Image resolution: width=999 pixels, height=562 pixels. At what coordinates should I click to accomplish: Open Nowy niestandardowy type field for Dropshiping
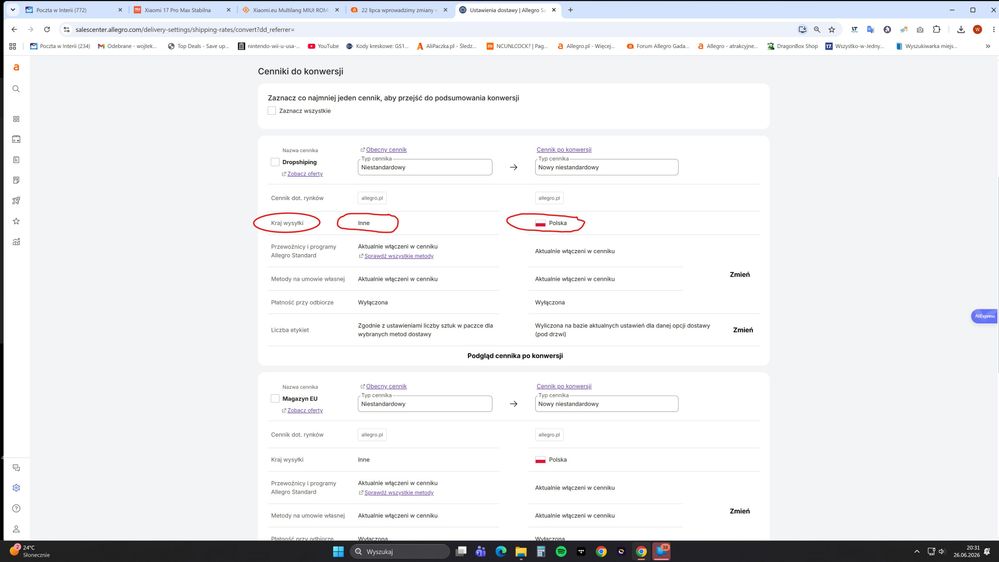click(x=607, y=167)
